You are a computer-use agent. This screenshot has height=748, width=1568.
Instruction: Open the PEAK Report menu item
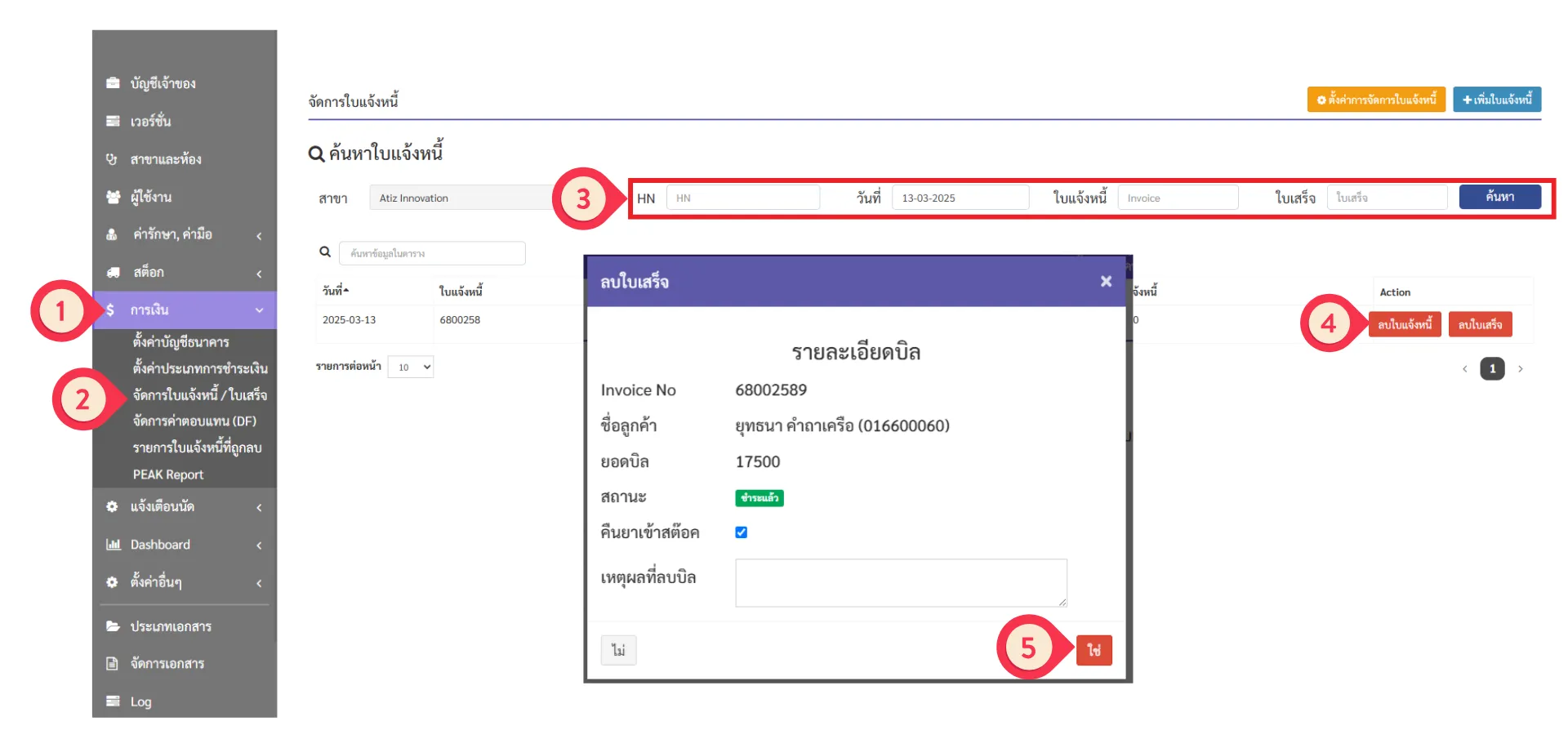pyautogui.click(x=168, y=474)
